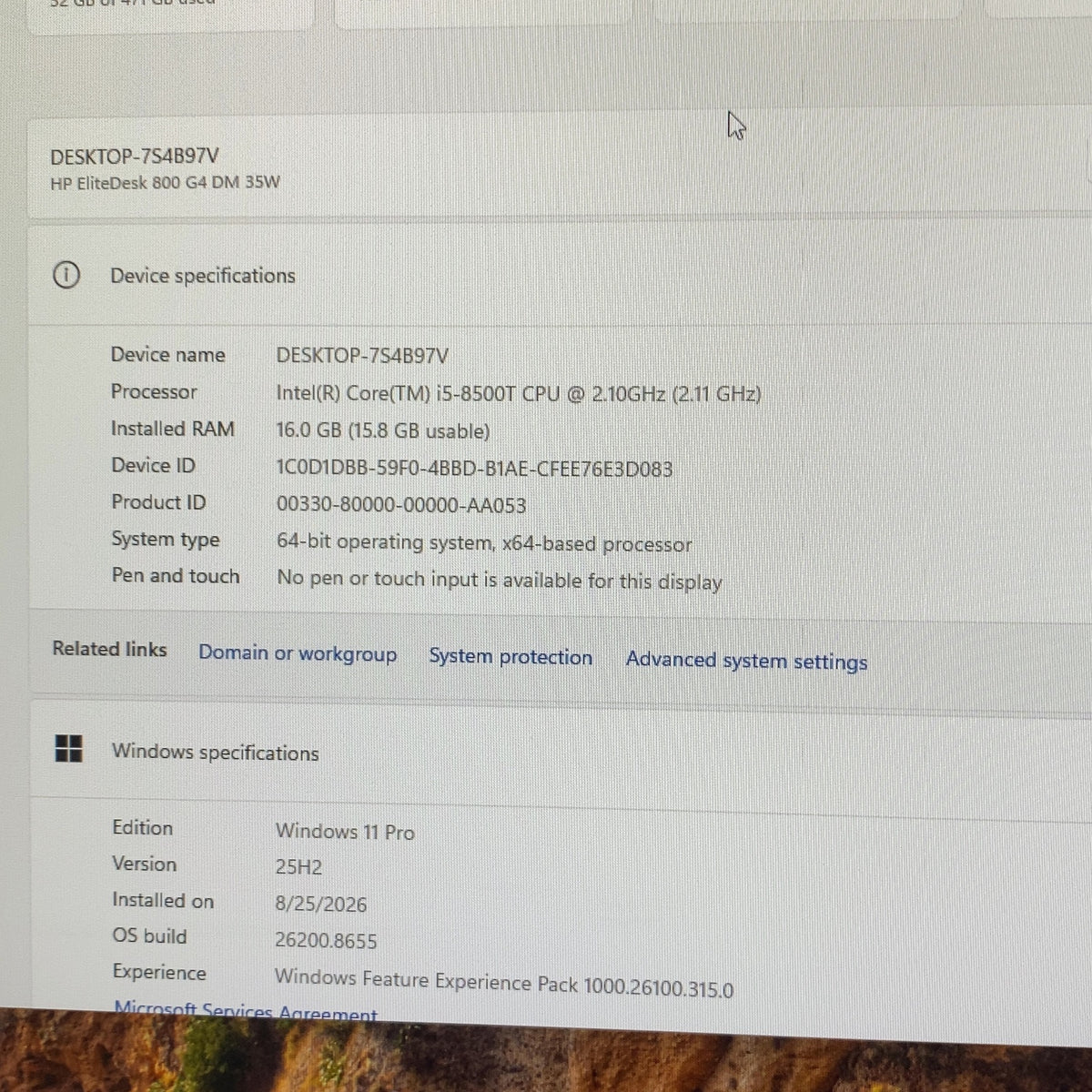Open the Microsoft Services Agreement link

click(246, 1011)
